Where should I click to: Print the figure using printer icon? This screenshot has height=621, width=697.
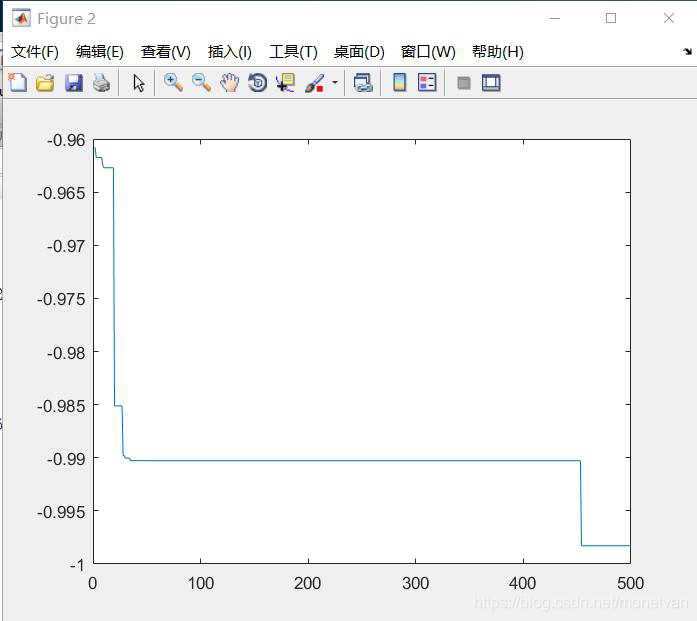coord(101,83)
